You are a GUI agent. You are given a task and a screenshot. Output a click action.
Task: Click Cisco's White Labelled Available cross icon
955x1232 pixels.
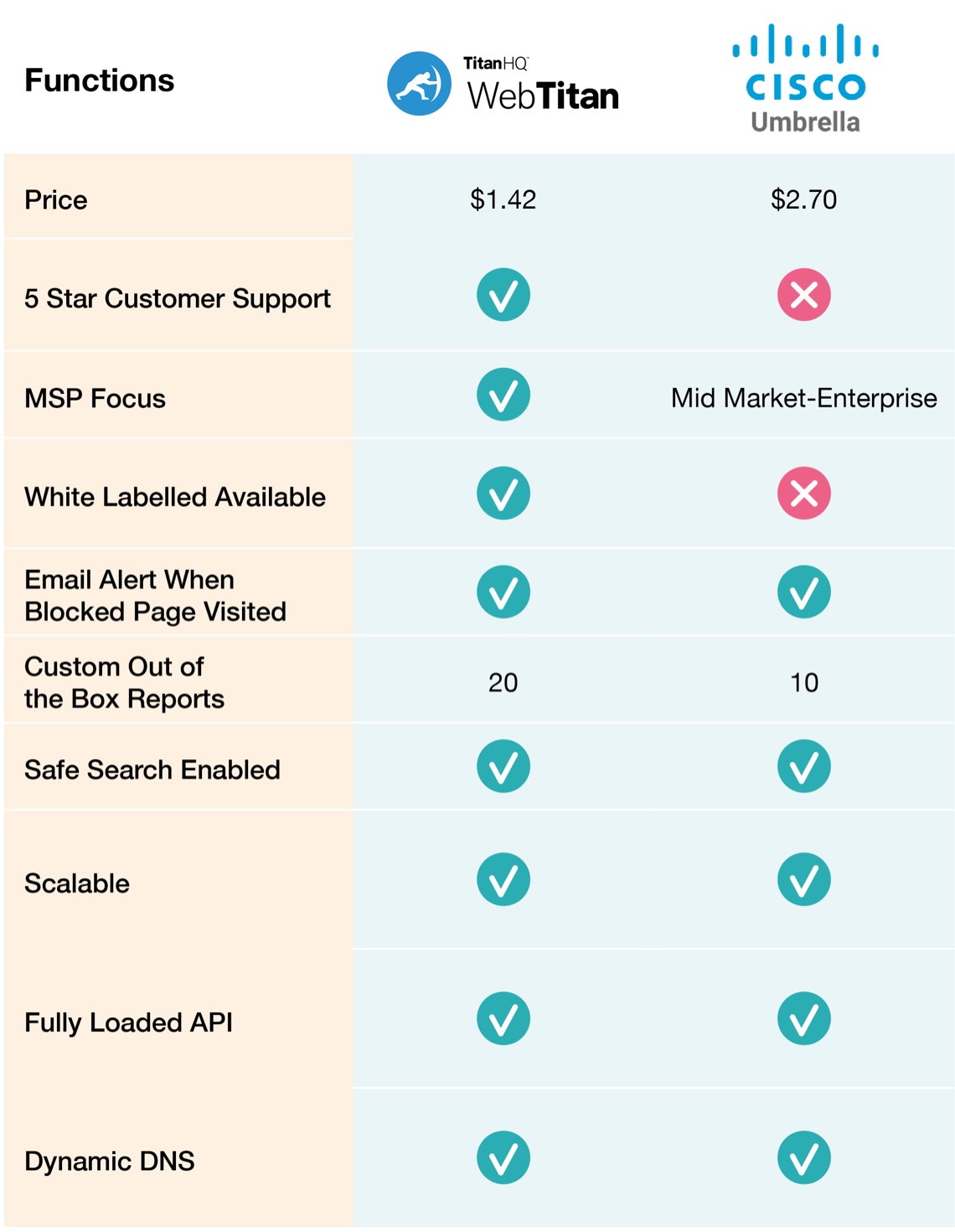click(804, 494)
